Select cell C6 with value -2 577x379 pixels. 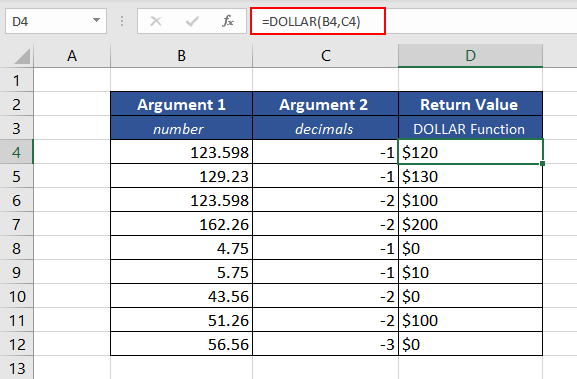(326, 200)
